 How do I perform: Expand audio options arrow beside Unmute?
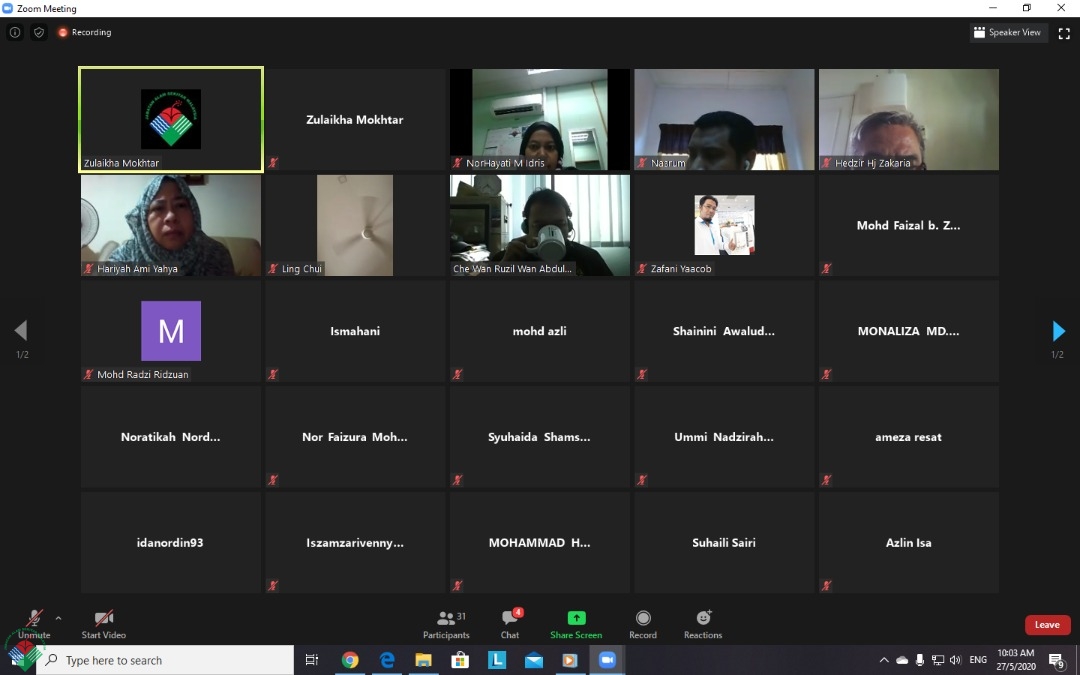coord(59,619)
